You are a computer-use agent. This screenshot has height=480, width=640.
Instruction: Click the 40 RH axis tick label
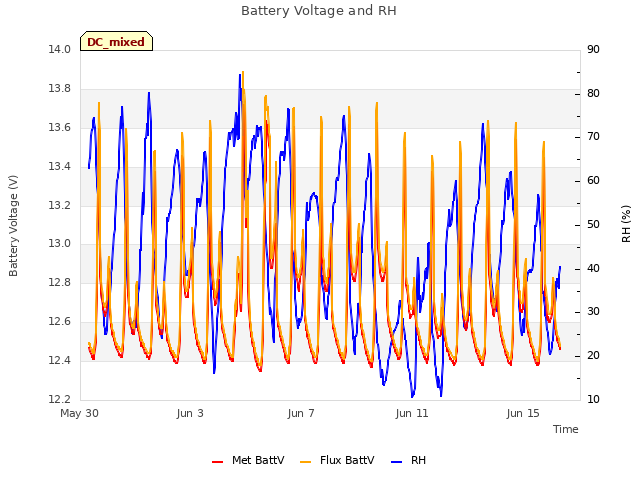click(593, 269)
